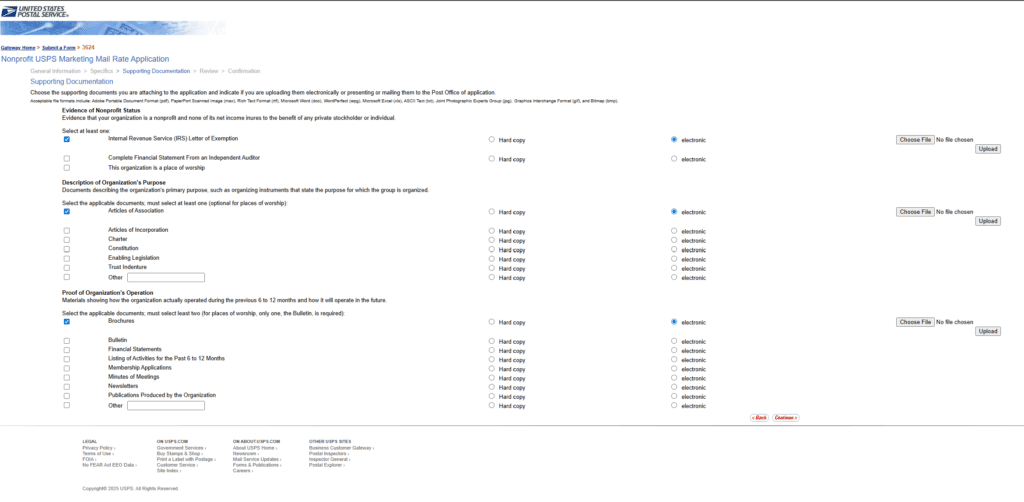Click the Back button
This screenshot has width=1024, height=502.
pyautogui.click(x=759, y=417)
